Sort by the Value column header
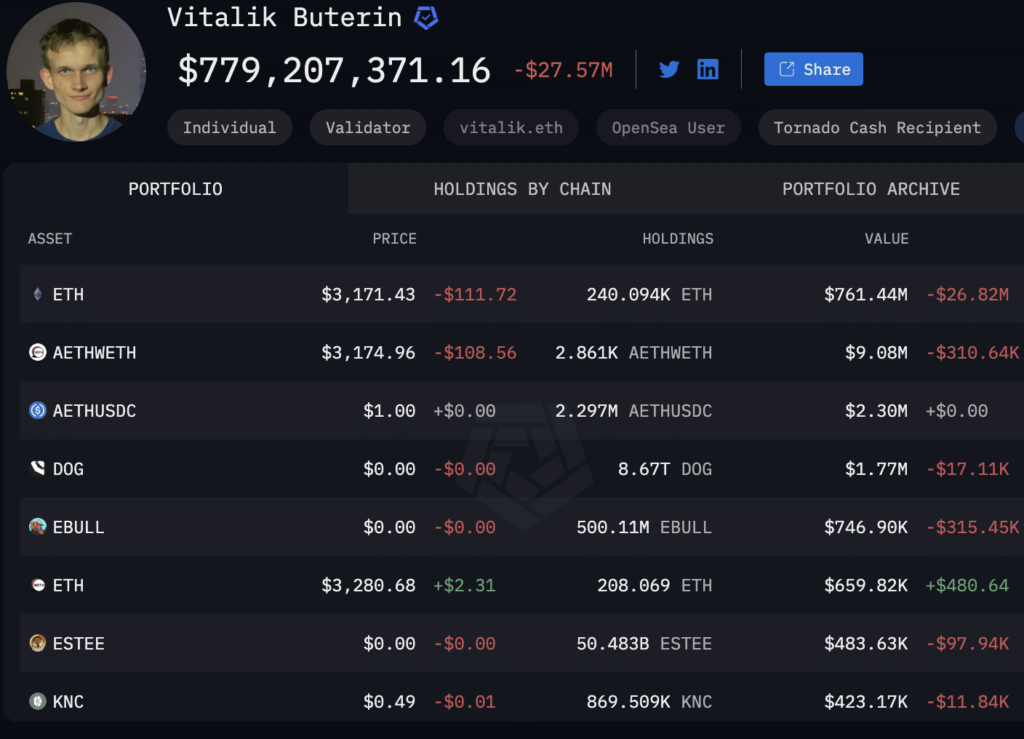 (x=886, y=239)
